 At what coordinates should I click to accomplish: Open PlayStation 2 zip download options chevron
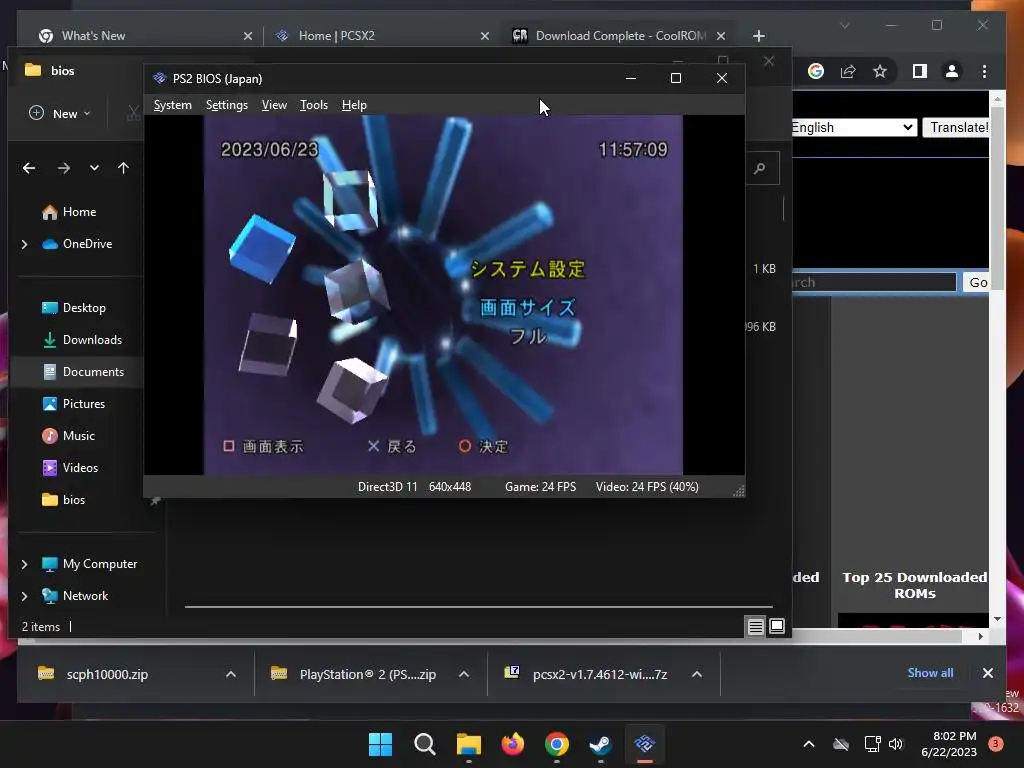point(464,674)
